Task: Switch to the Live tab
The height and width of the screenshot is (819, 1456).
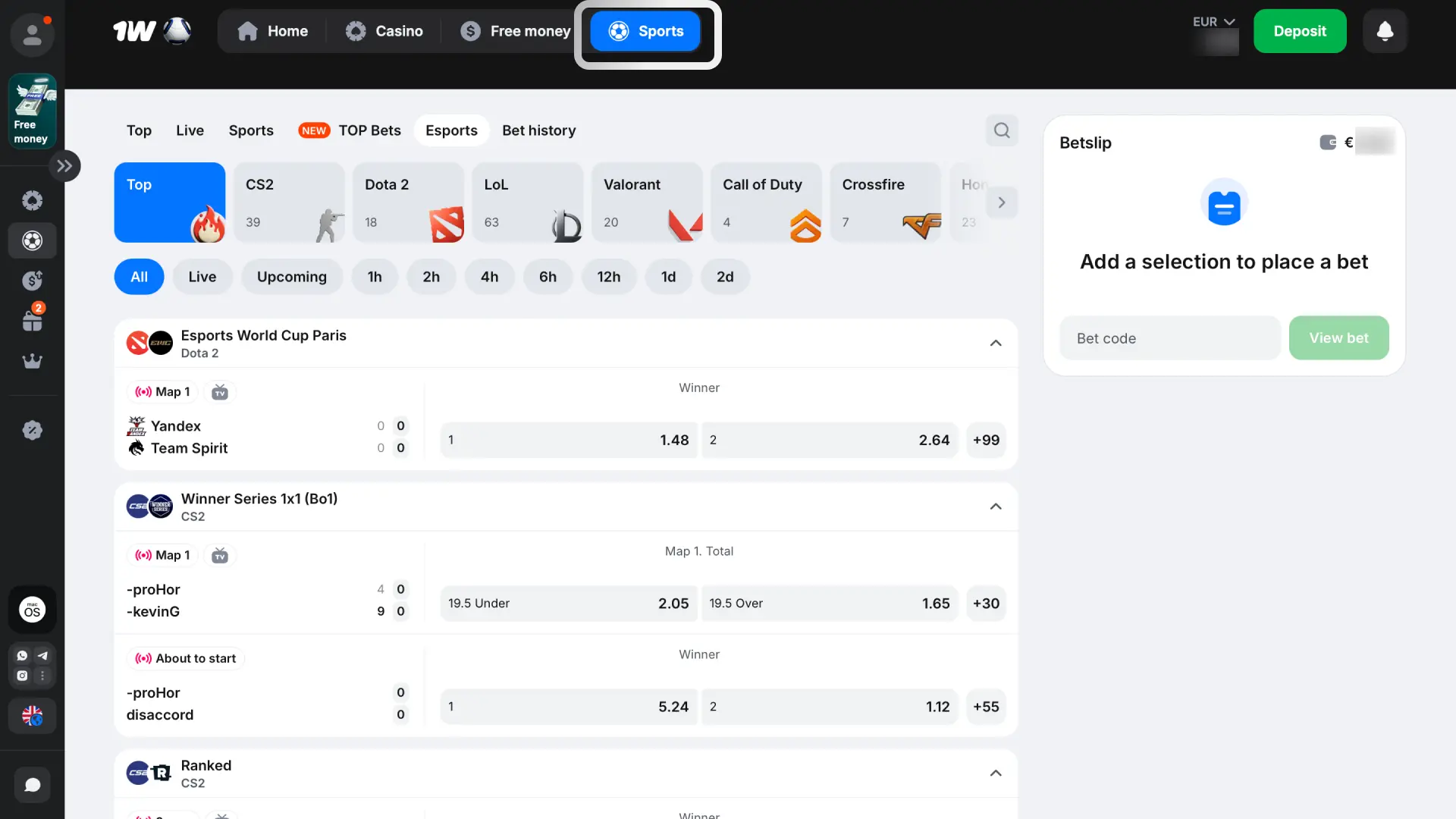Action: [190, 130]
